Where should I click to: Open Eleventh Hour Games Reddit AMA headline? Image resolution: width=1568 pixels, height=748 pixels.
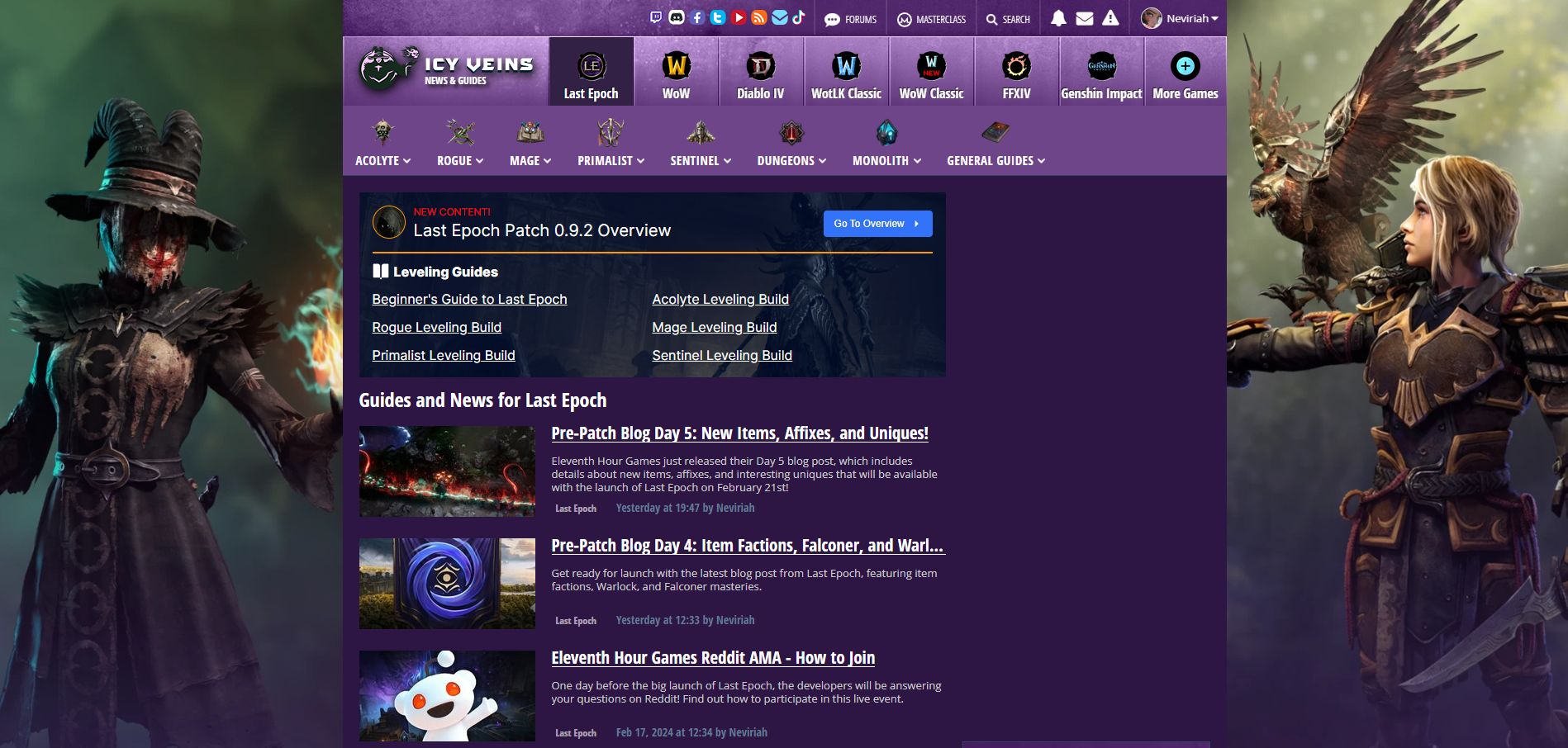(713, 658)
